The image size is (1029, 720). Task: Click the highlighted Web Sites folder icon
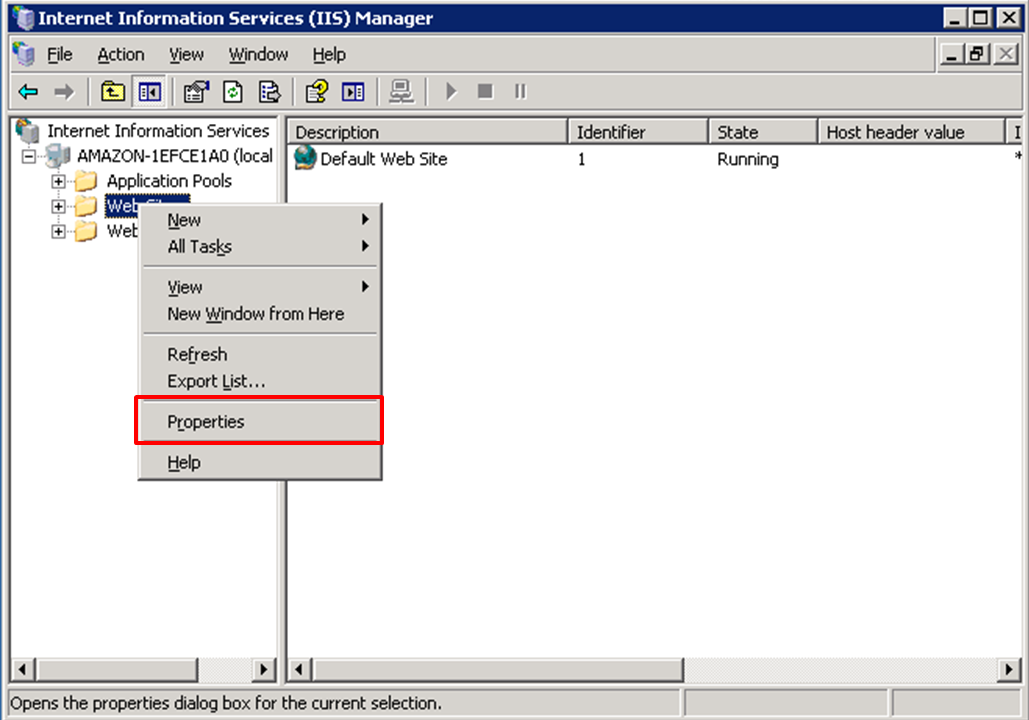pos(86,206)
